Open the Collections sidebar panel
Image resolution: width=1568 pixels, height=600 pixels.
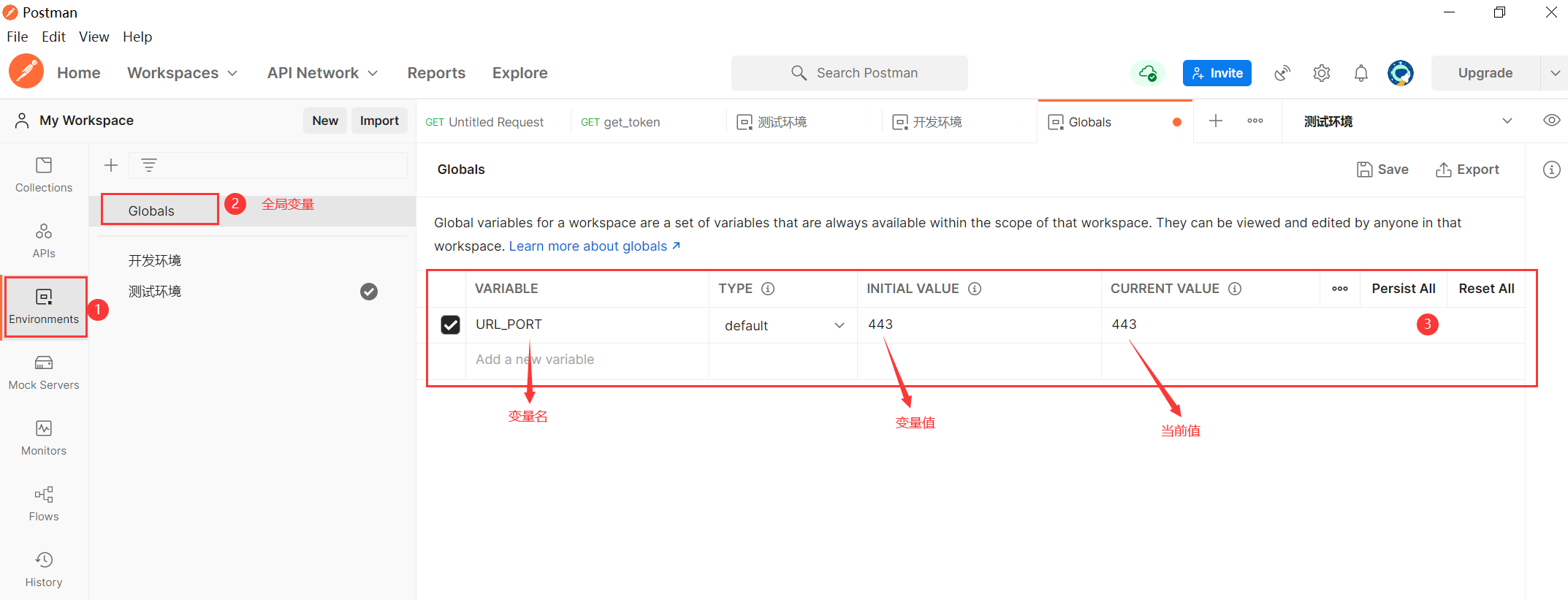pyautogui.click(x=44, y=175)
